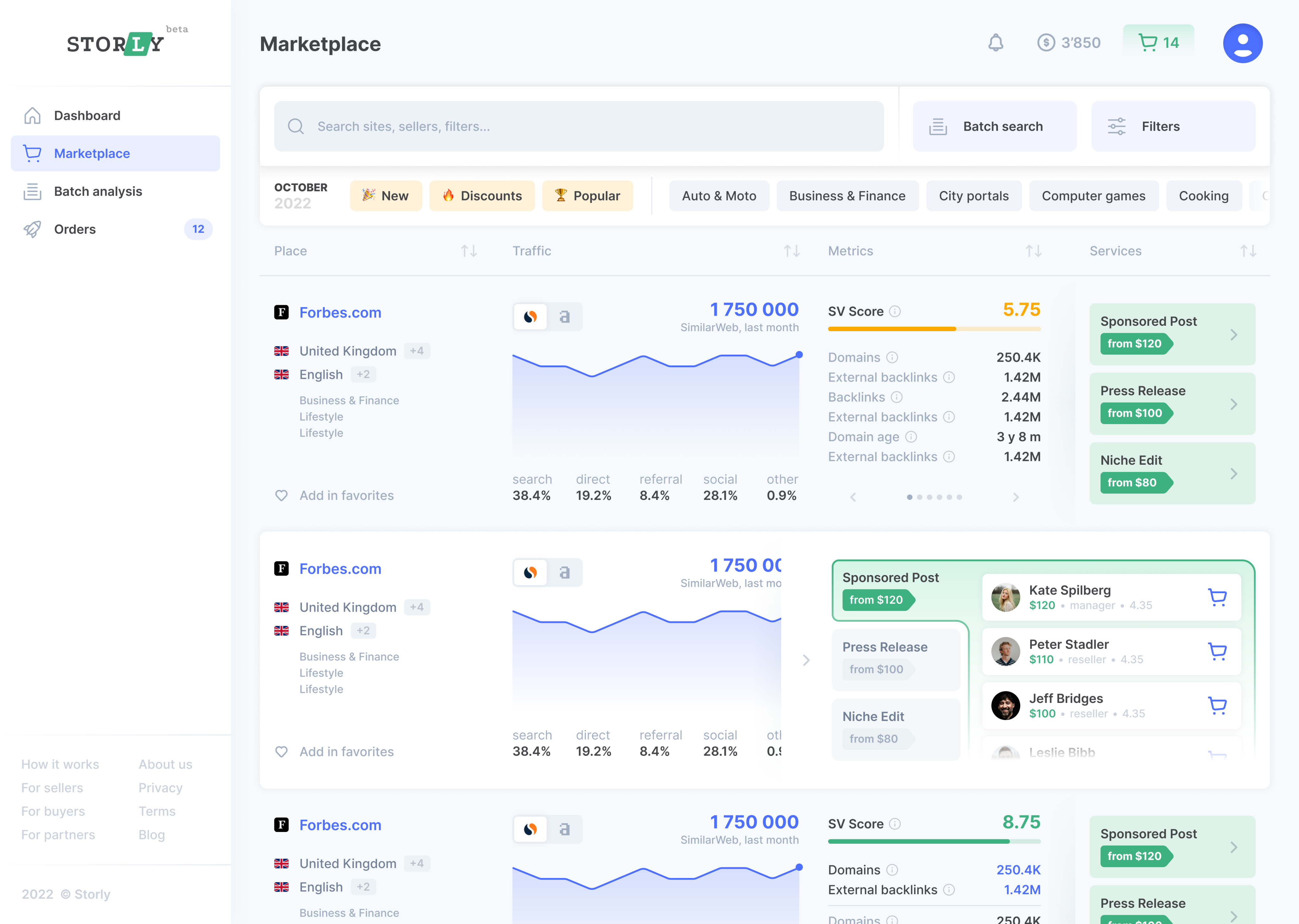This screenshot has width=1299, height=924.
Task: Click the search sites, sellers, filters field
Action: 578,126
